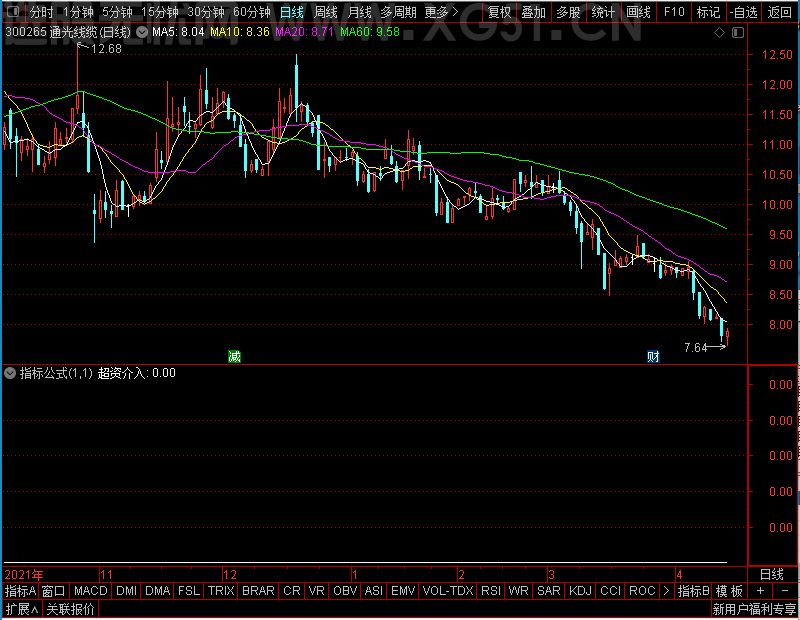Show more indicators with the > arrow
This screenshot has height=620, width=800.
pyautogui.click(x=666, y=591)
